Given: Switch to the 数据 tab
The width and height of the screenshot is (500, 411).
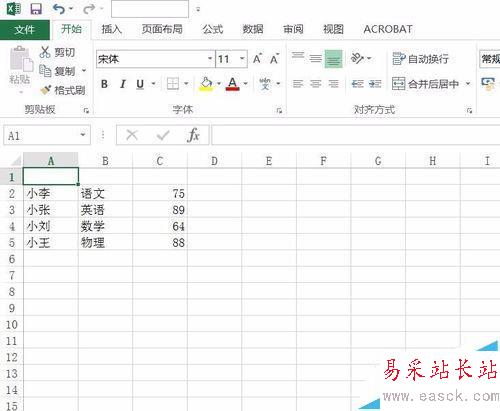Looking at the screenshot, I should coord(253,29).
